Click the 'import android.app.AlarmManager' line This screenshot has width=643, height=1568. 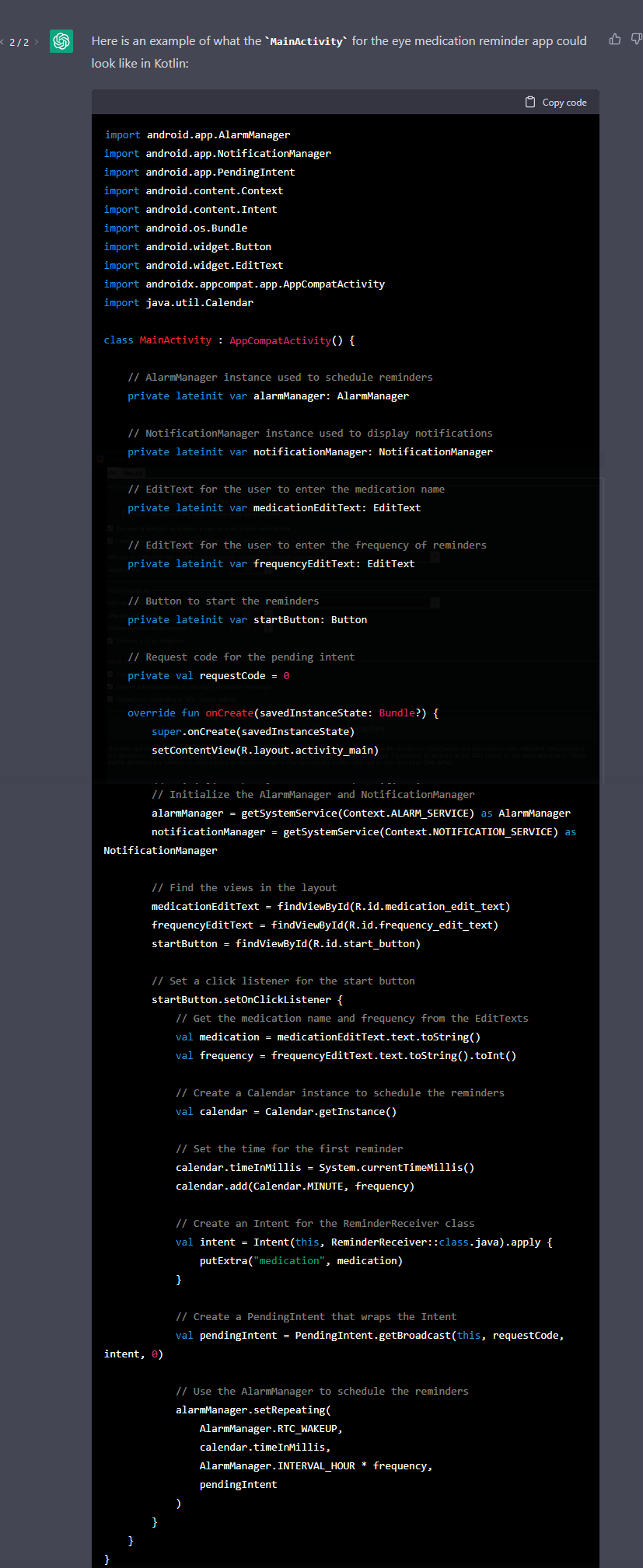[197, 134]
